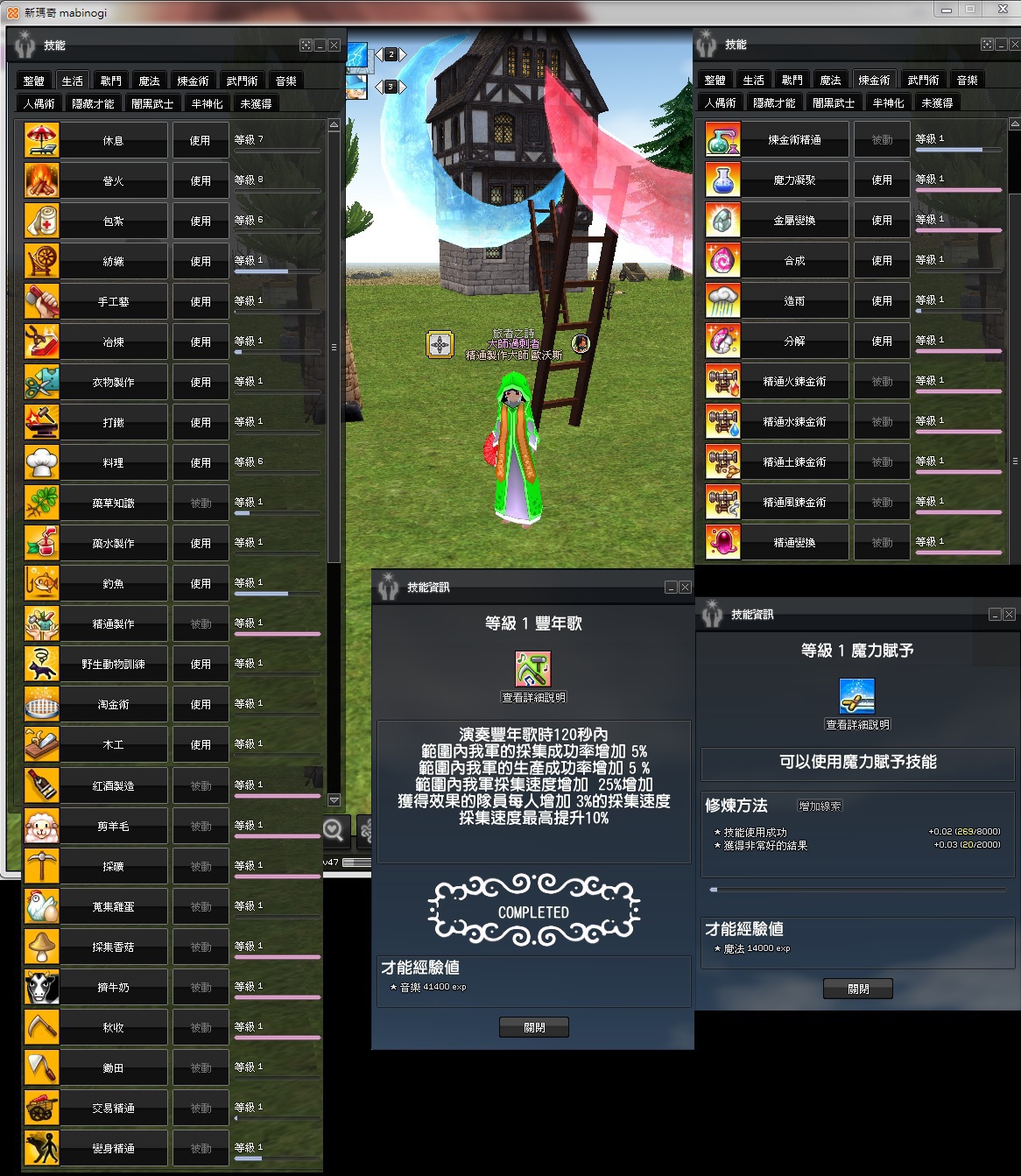Click the 休息 (Rest) skill icon

(41, 140)
